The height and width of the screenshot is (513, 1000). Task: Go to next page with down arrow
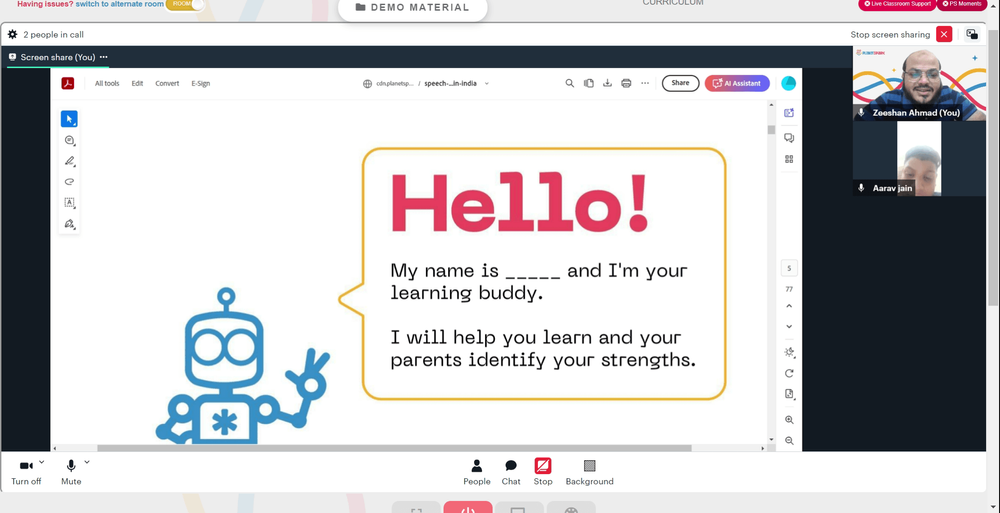coord(789,327)
